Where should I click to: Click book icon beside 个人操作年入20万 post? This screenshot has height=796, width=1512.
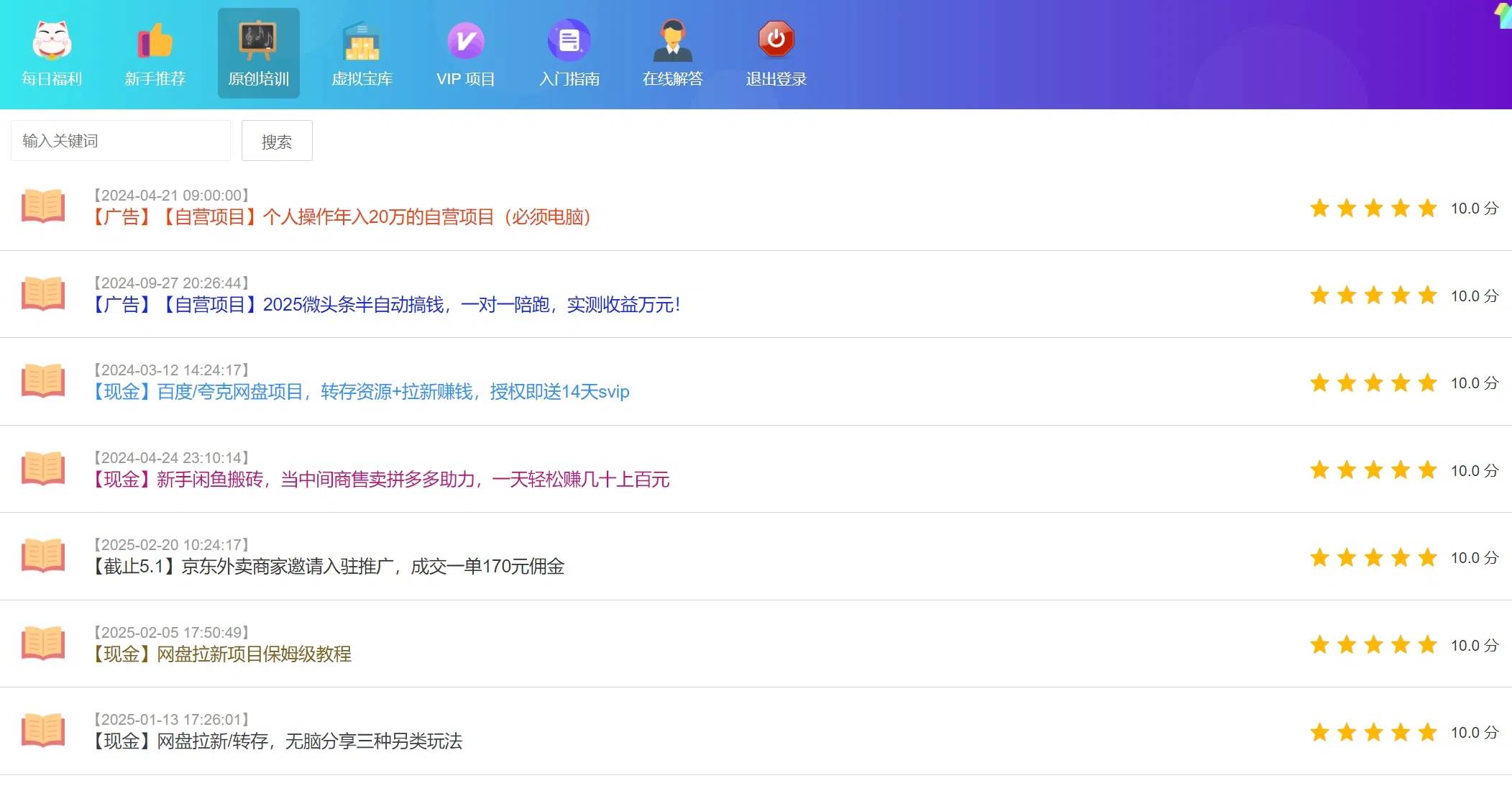(43, 206)
